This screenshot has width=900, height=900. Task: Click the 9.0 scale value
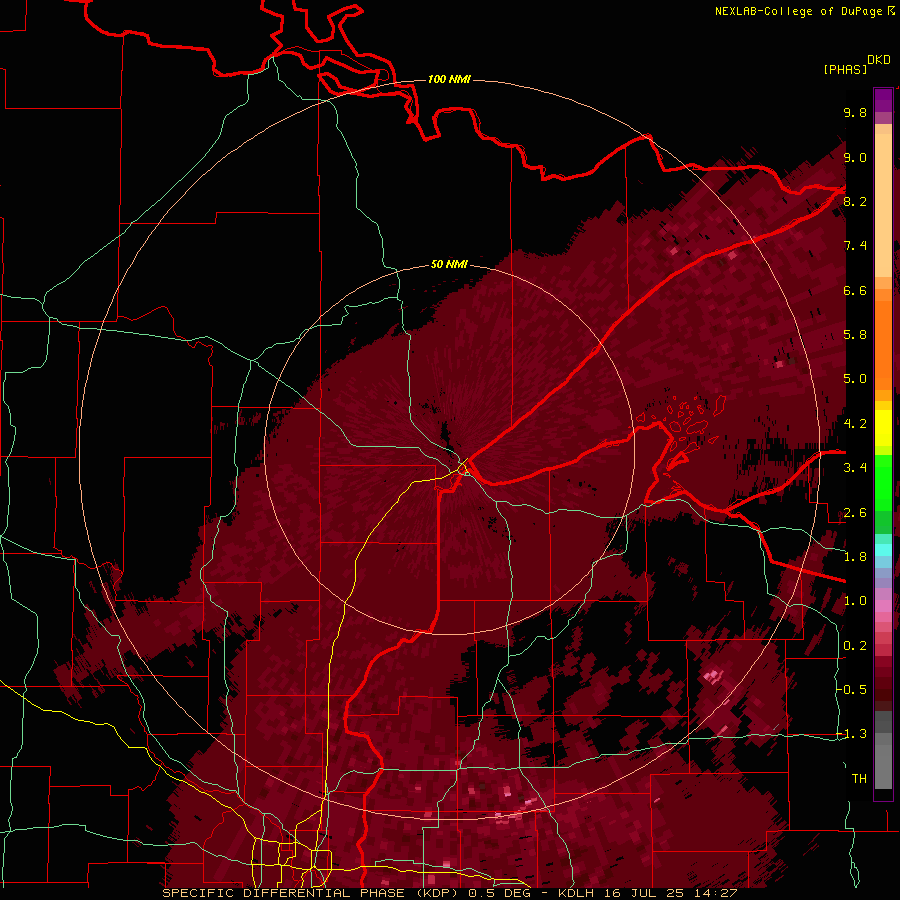[855, 157]
